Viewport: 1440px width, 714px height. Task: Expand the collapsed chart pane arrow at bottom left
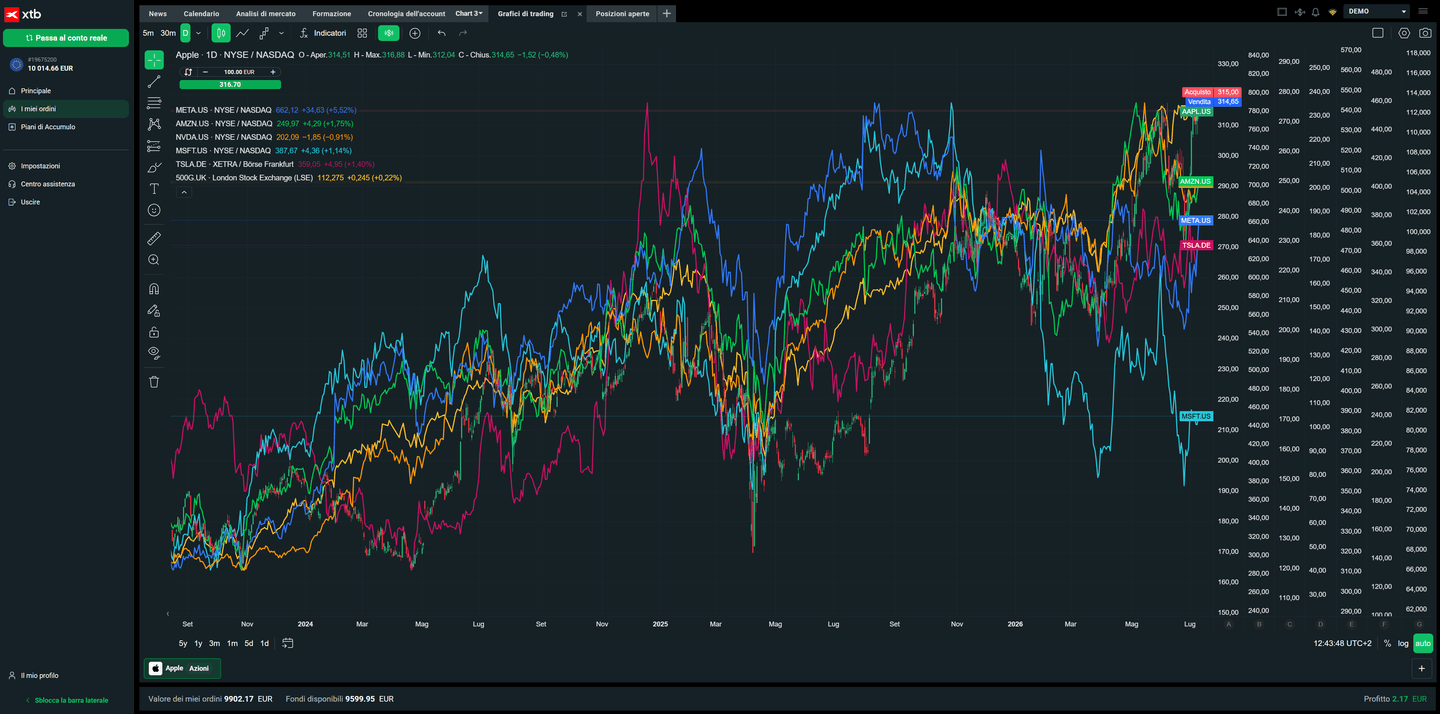click(x=168, y=613)
